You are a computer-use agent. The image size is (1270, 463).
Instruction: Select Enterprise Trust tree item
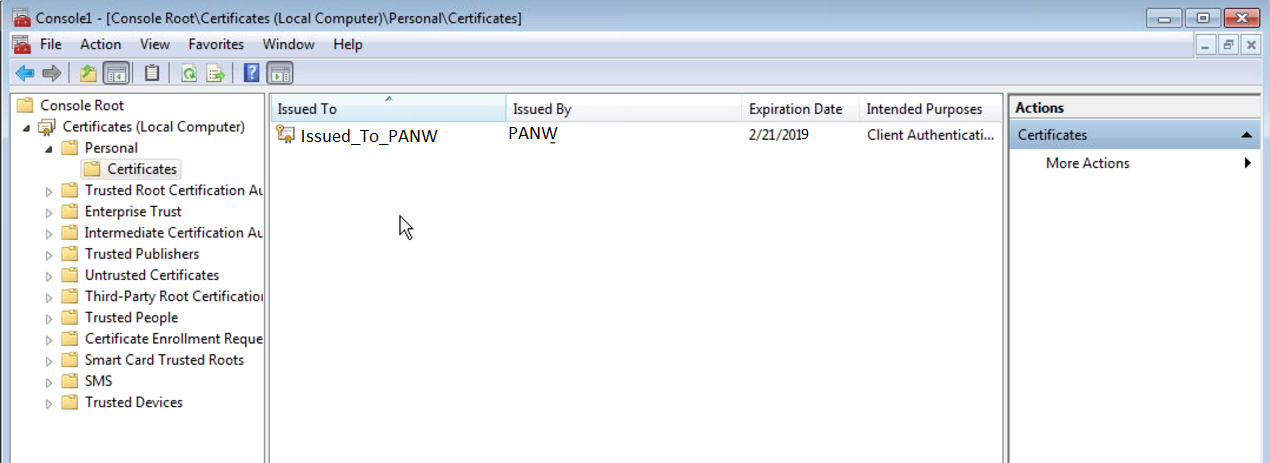tap(133, 211)
